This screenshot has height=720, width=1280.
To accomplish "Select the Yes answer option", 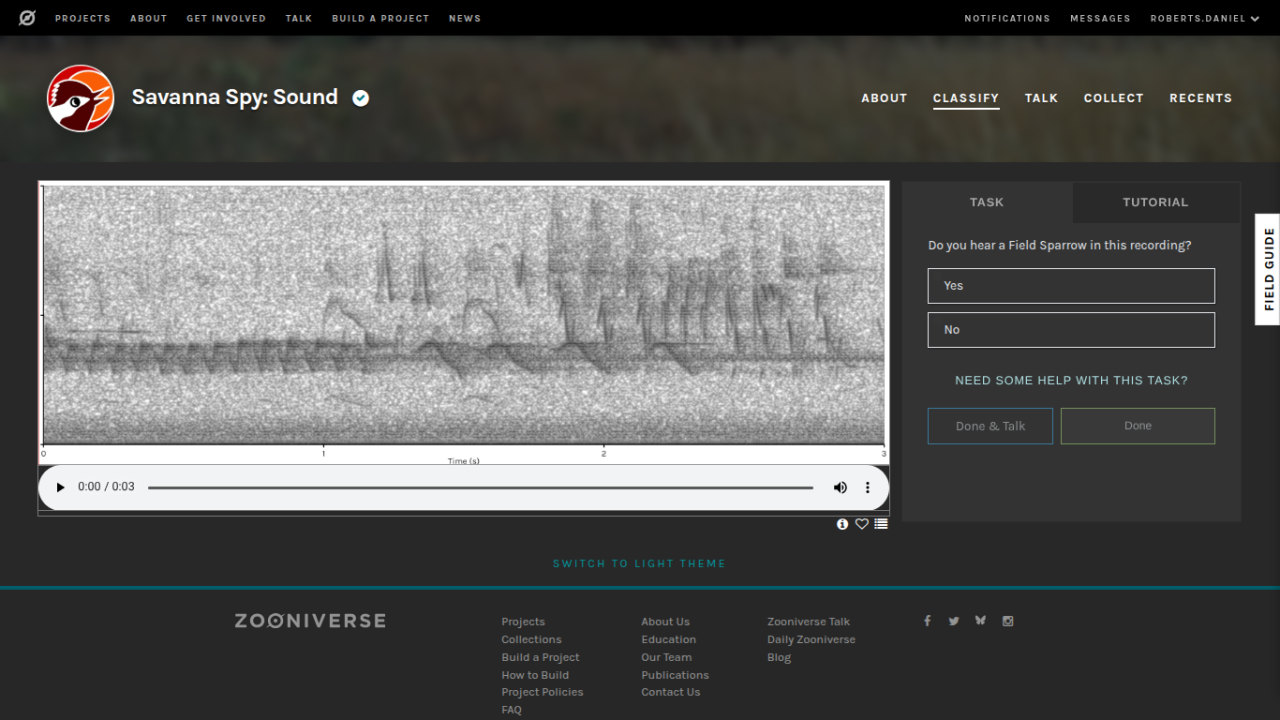I will coord(1071,286).
